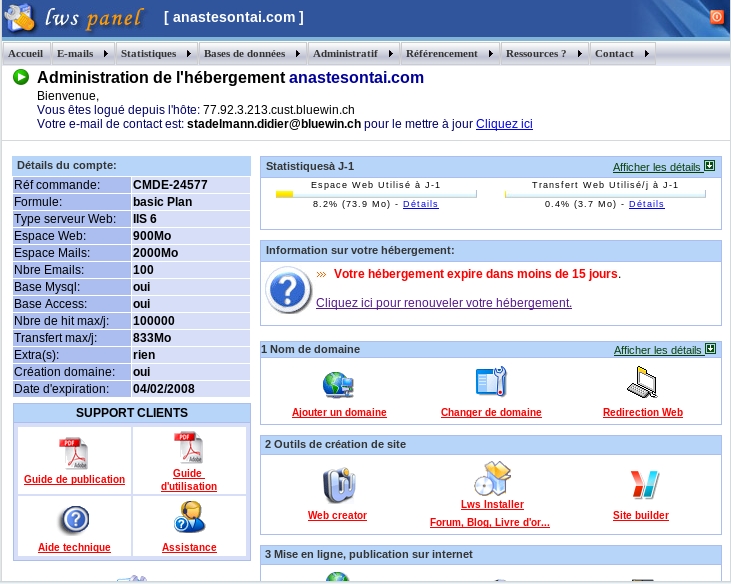The height and width of the screenshot is (584, 731).
Task: Click the Assistance link
Action: pyautogui.click(x=189, y=547)
